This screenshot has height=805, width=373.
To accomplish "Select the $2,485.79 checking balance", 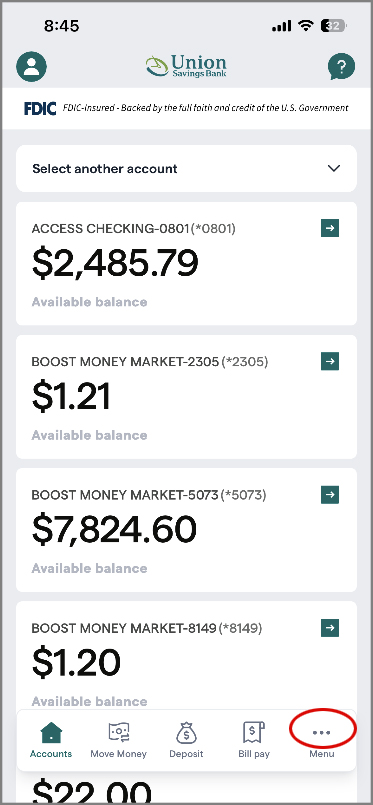I will click(x=115, y=263).
